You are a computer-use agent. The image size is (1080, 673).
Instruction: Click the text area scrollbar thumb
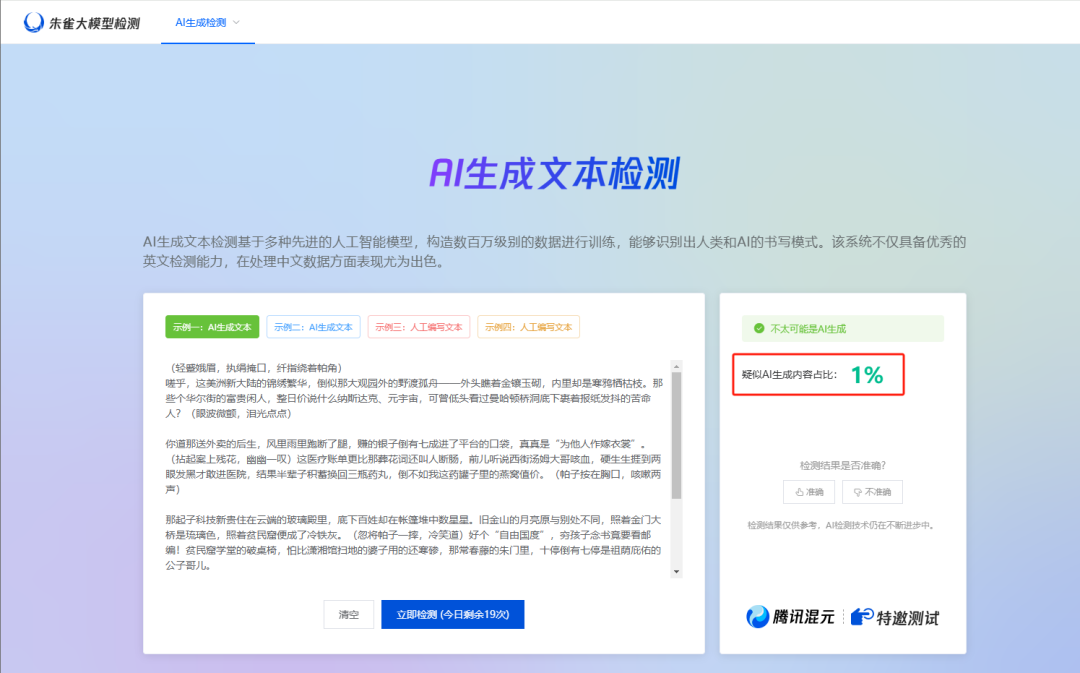(x=676, y=435)
